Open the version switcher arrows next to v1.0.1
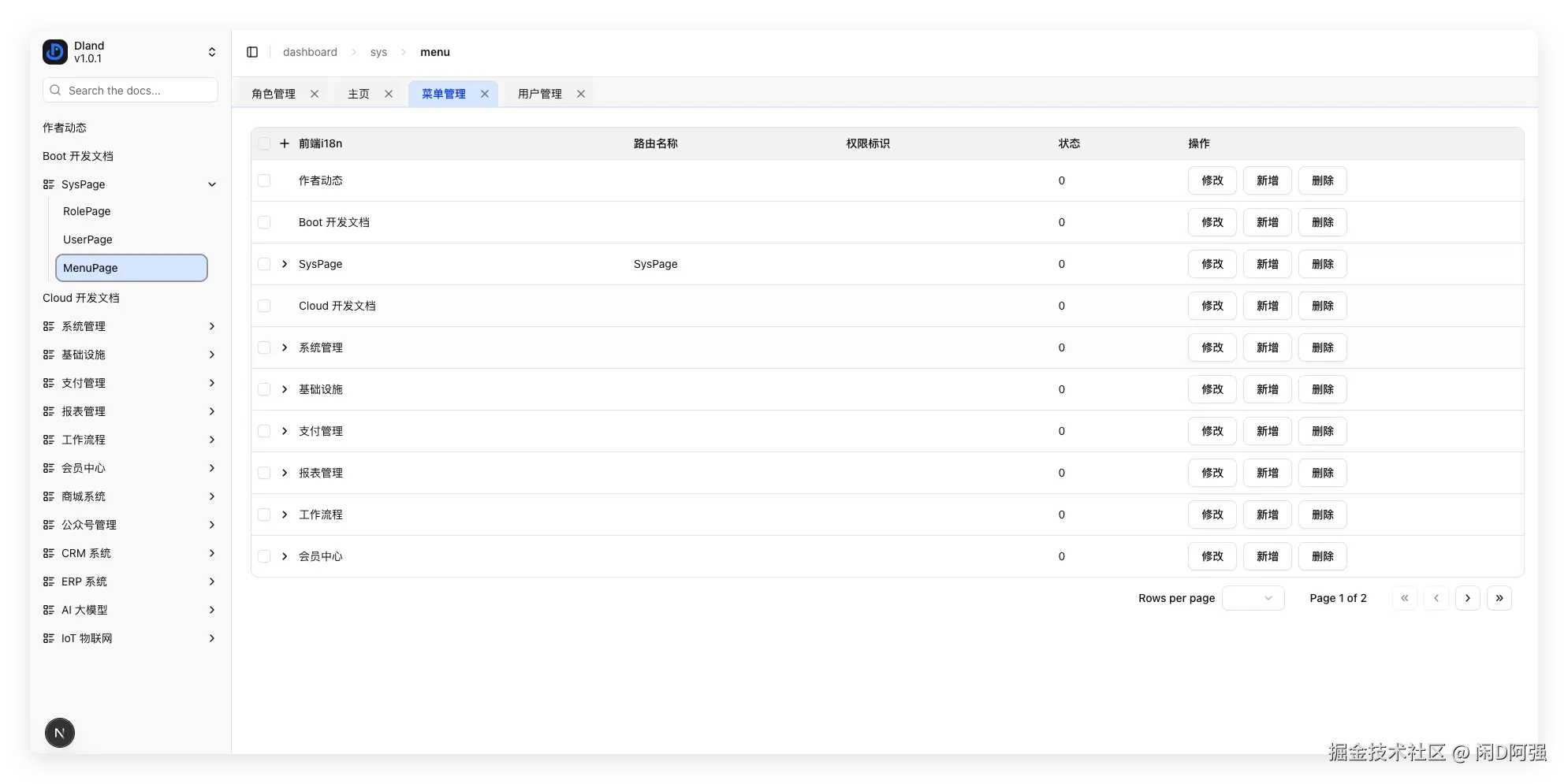The height and width of the screenshot is (784, 1568). coord(211,51)
